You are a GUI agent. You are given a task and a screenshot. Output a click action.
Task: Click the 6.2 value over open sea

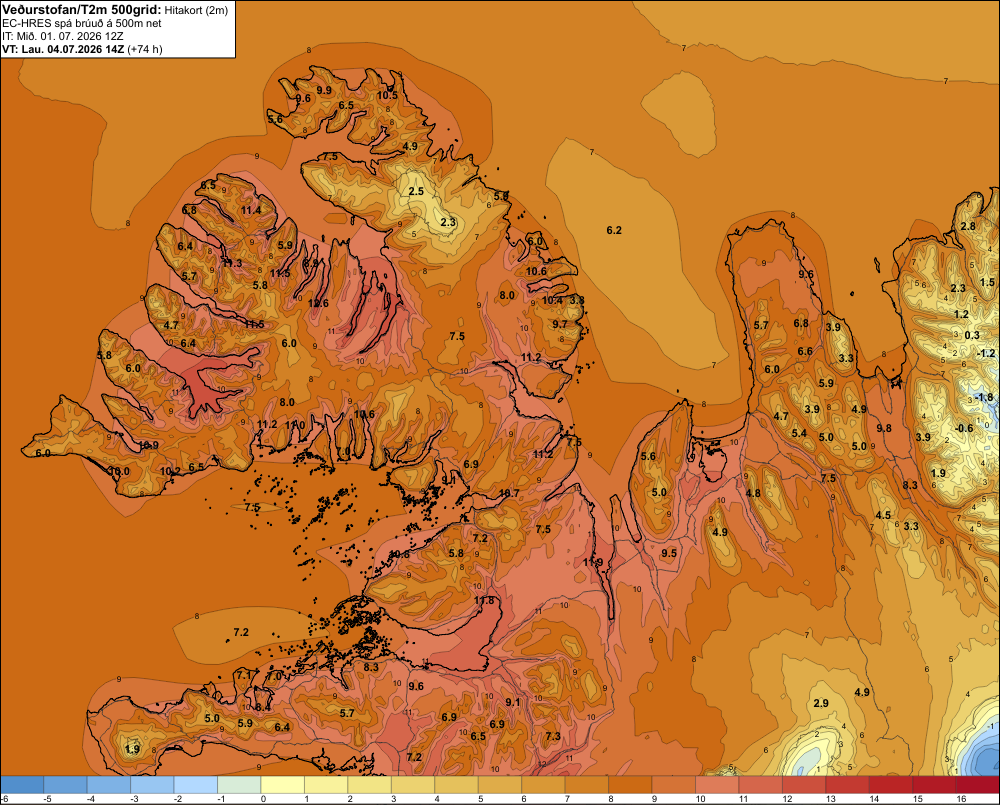pos(614,230)
